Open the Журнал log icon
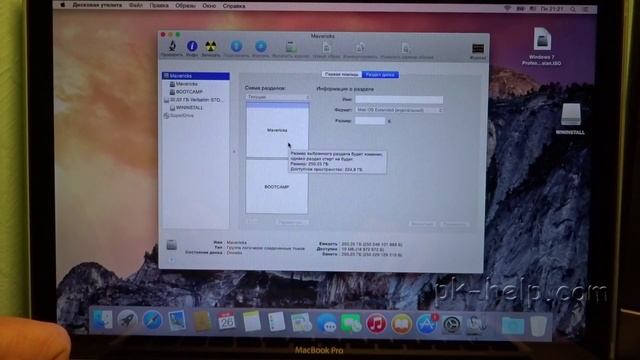 click(478, 49)
